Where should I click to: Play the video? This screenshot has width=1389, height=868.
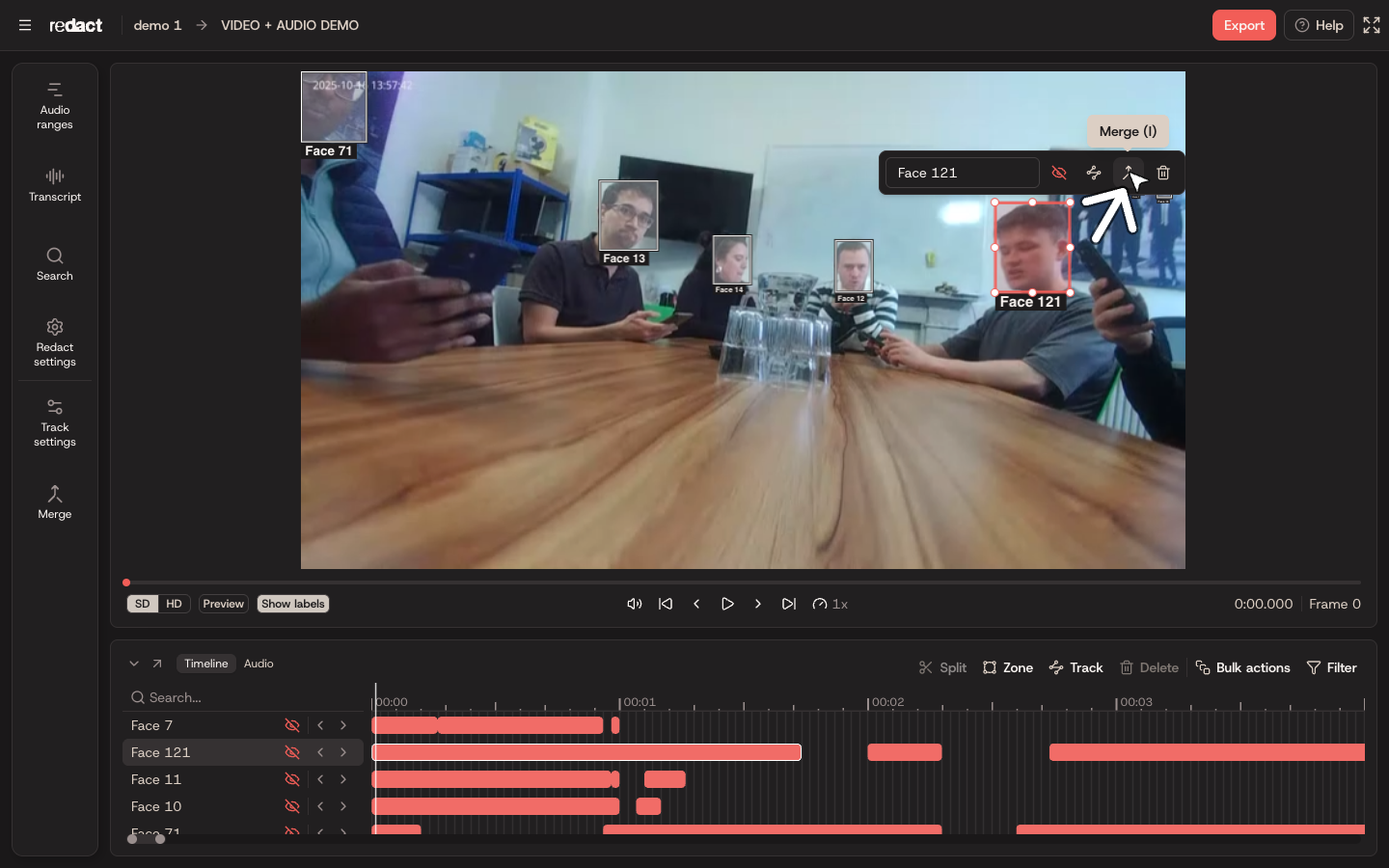pos(727,604)
